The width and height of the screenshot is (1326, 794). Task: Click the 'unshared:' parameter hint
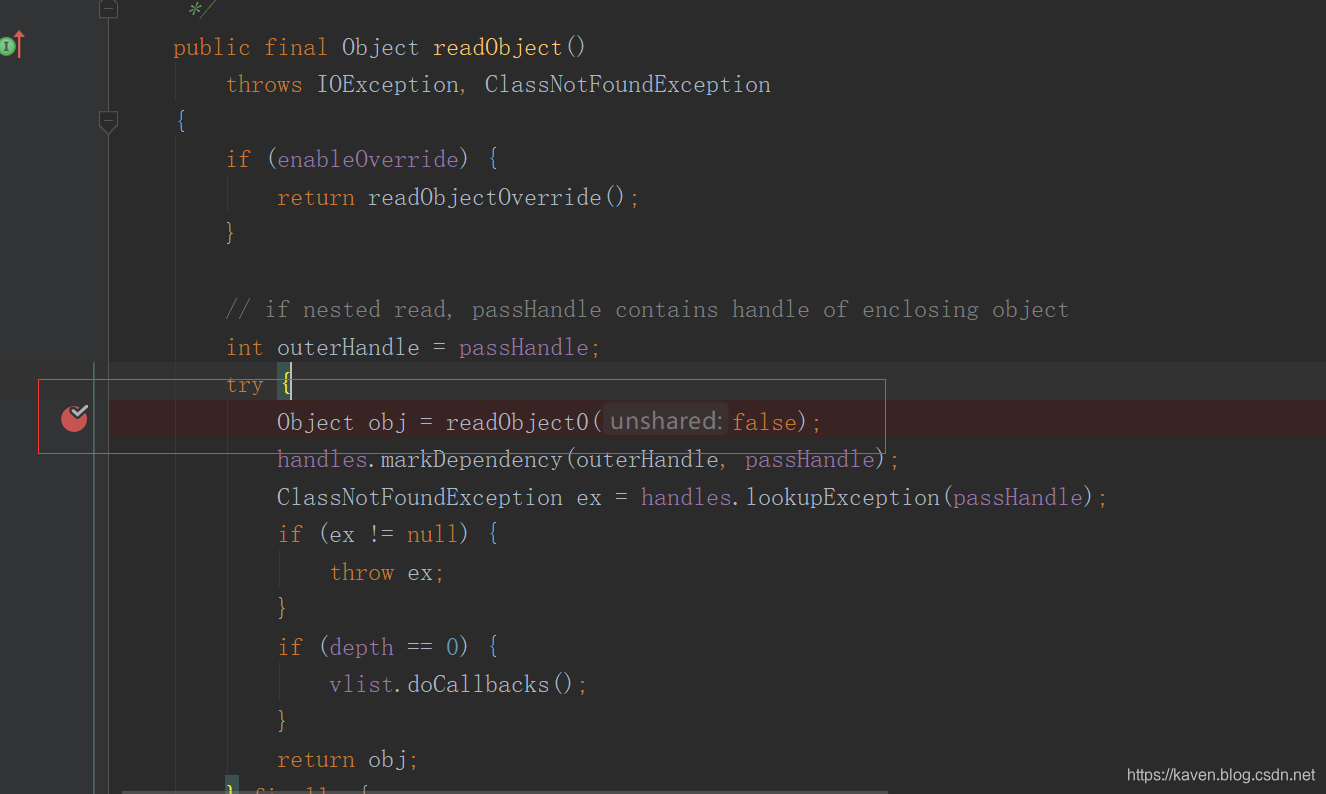tap(665, 421)
